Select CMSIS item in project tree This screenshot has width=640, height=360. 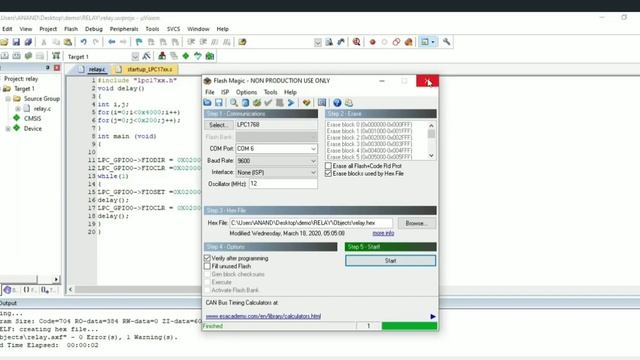(x=32, y=118)
